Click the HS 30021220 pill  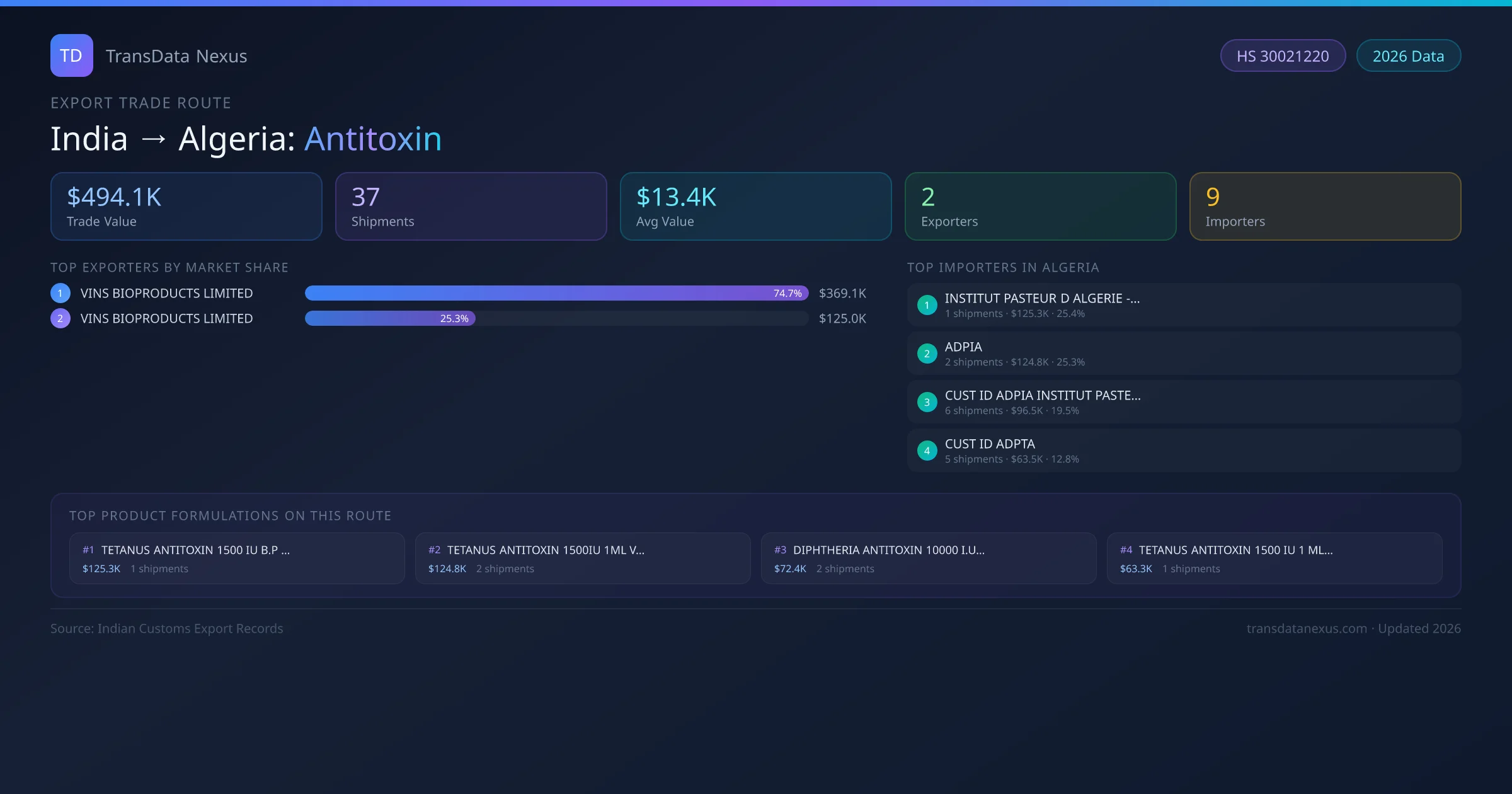pos(1283,56)
